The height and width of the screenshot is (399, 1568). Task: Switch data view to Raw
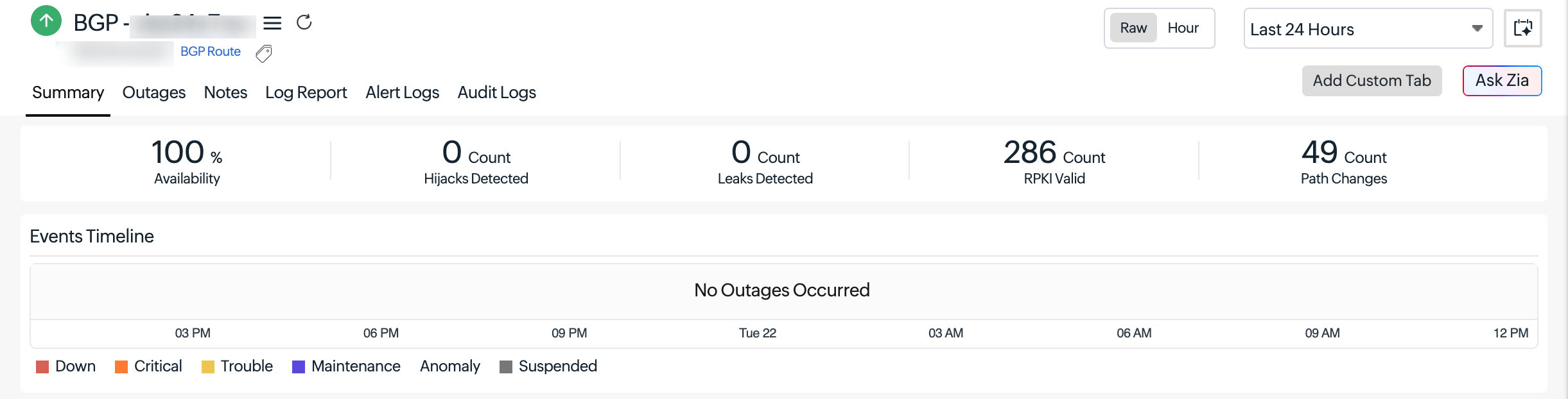(1133, 28)
